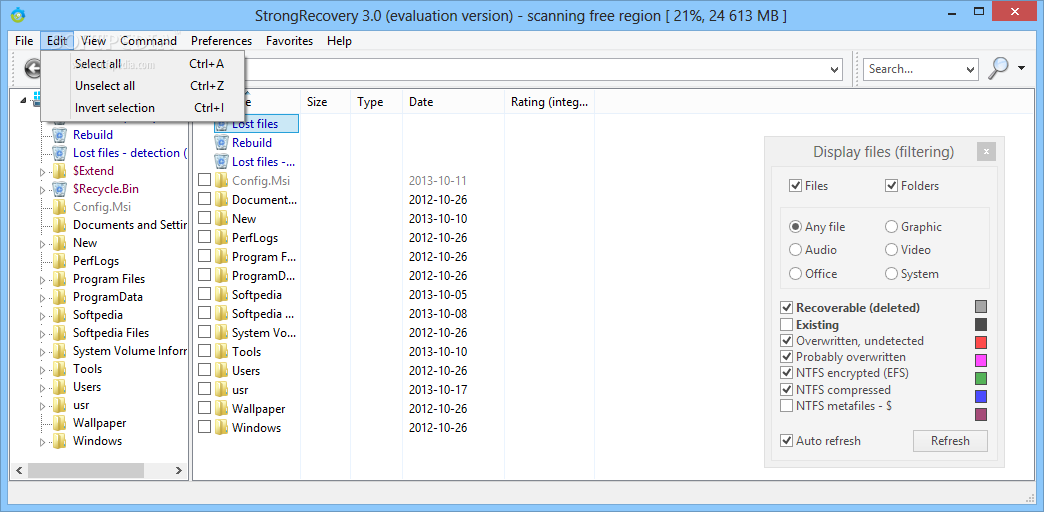Select the Video radio button

[892, 250]
